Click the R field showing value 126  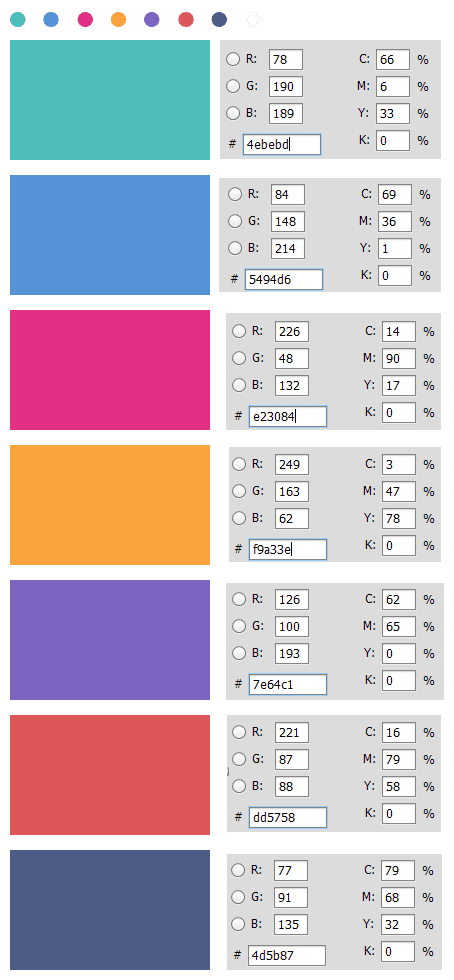(292, 599)
